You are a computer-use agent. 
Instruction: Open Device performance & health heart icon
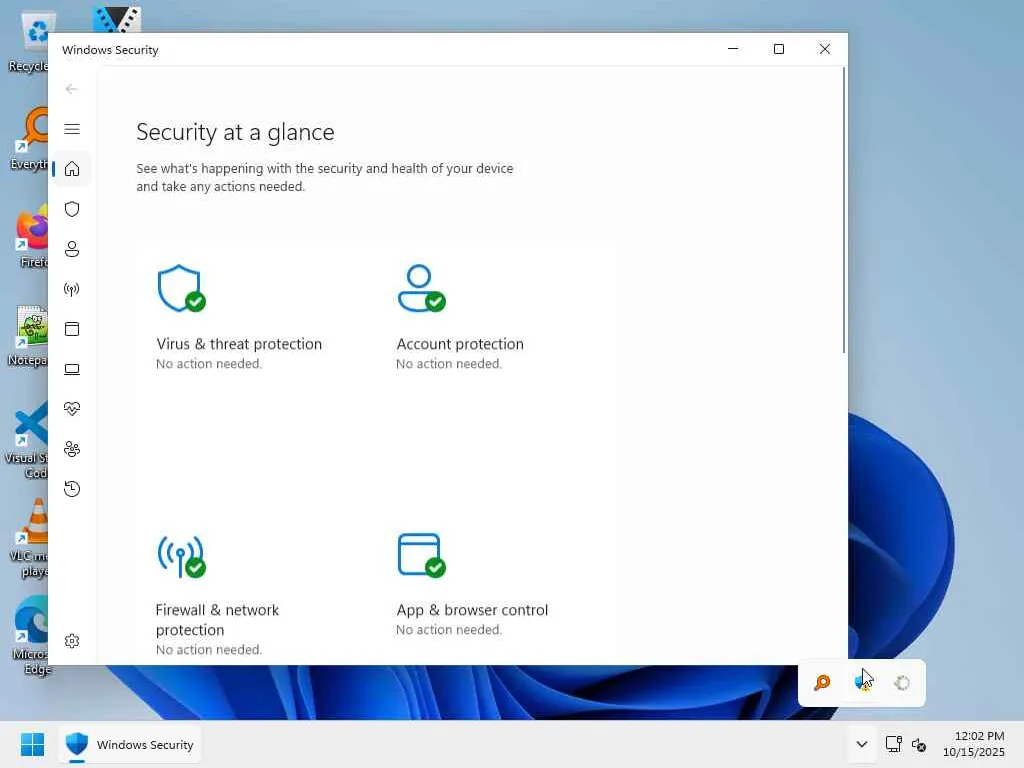coord(72,409)
